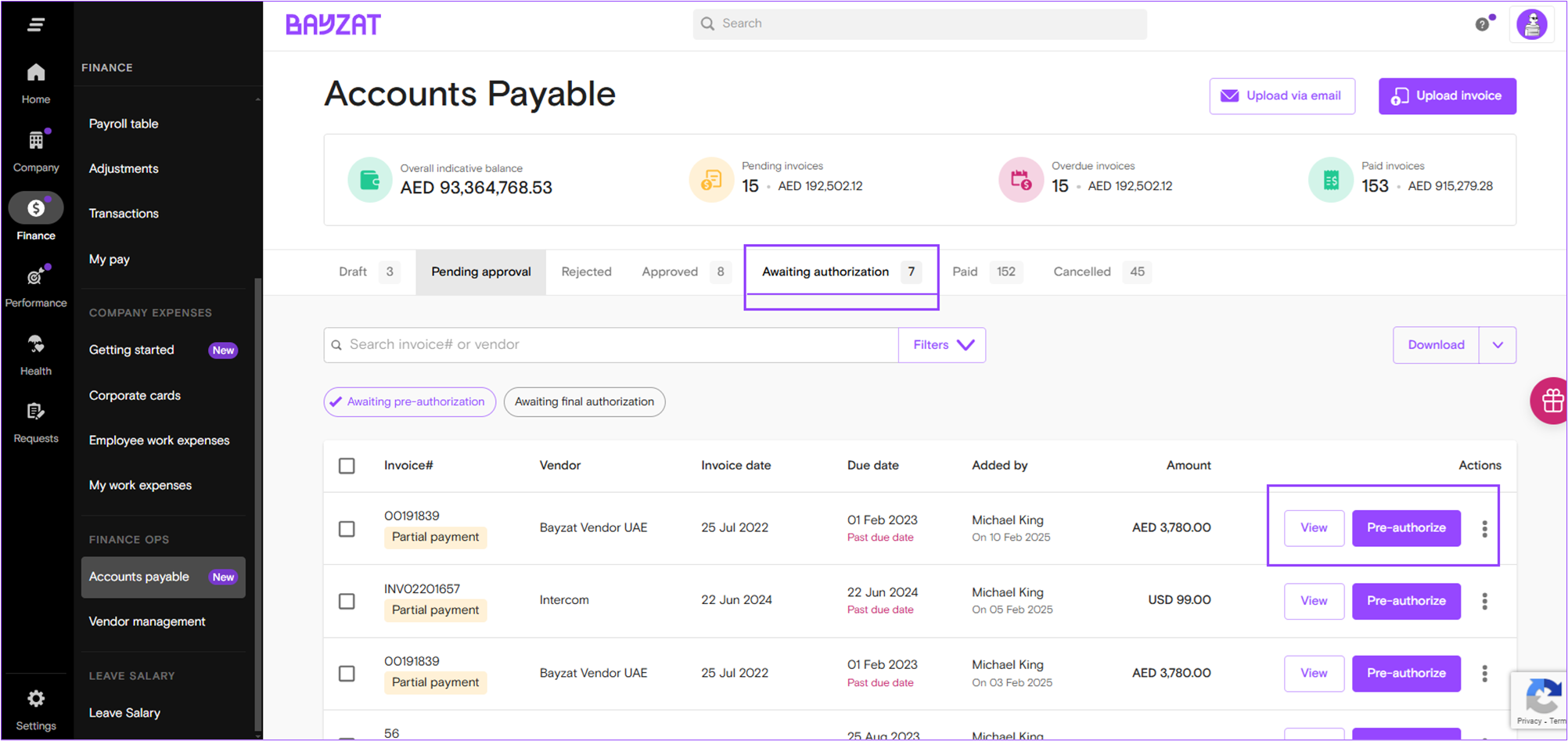Select checkbox for invoice INV02201657
The width and height of the screenshot is (1568, 741).
pyautogui.click(x=347, y=601)
